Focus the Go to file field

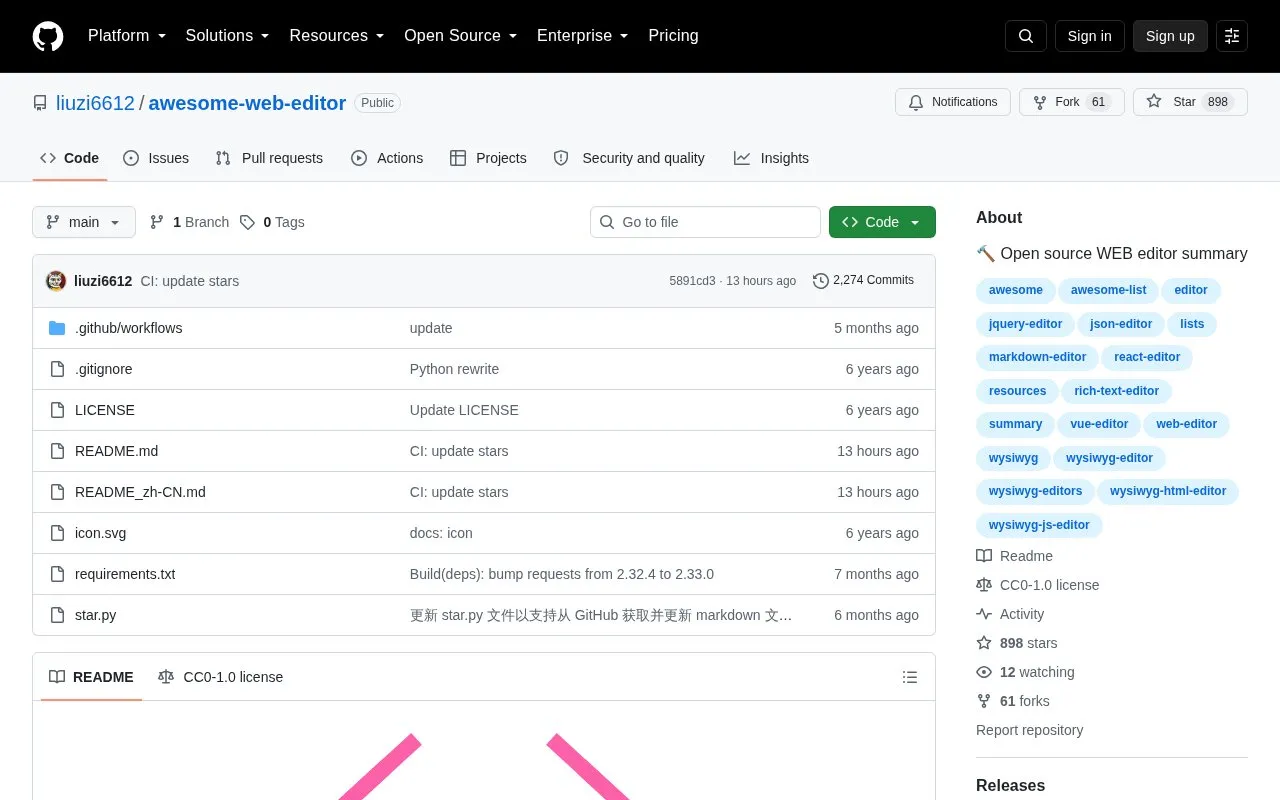point(705,222)
